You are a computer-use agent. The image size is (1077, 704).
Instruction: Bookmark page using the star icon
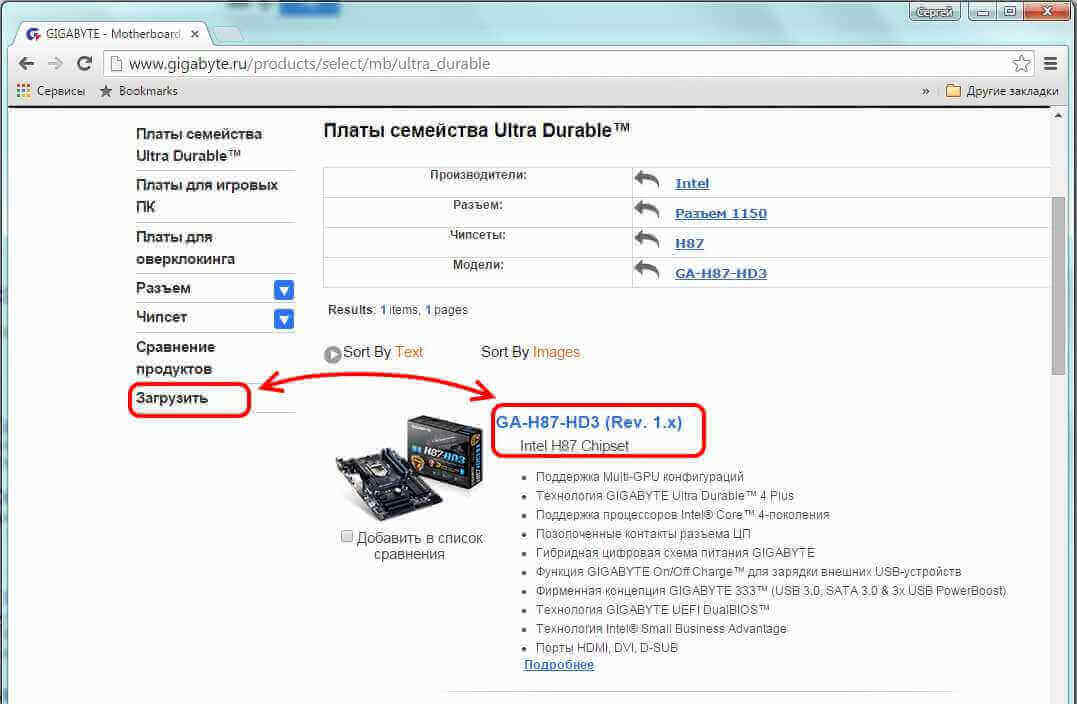[x=1021, y=64]
